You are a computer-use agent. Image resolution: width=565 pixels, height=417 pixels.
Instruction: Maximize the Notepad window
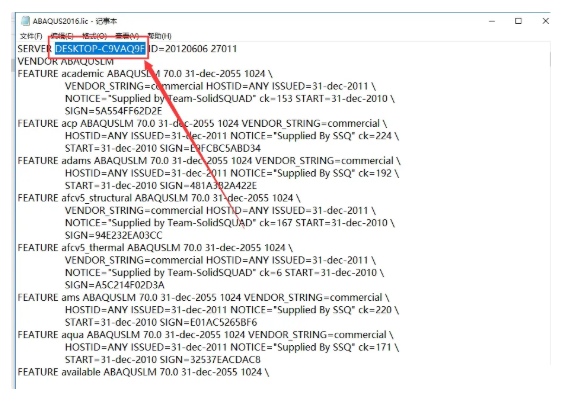pyautogui.click(x=518, y=21)
